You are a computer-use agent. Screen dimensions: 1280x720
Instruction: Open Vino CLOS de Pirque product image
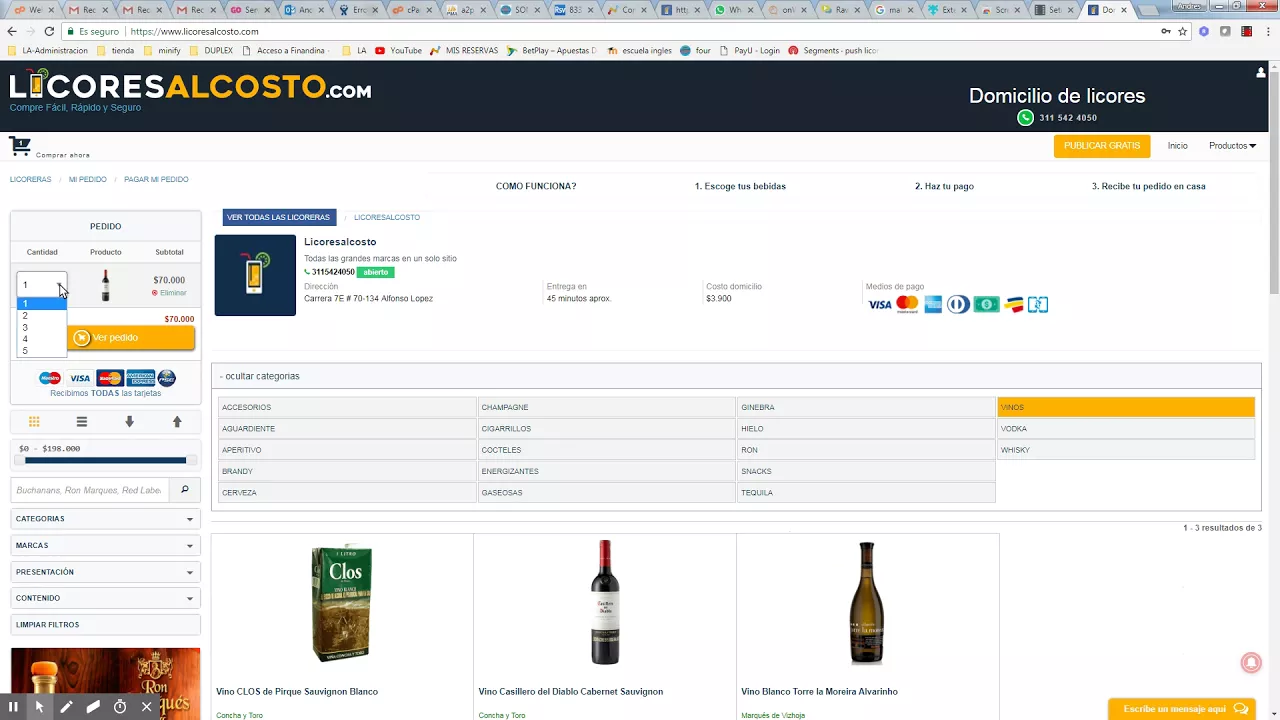pos(341,604)
